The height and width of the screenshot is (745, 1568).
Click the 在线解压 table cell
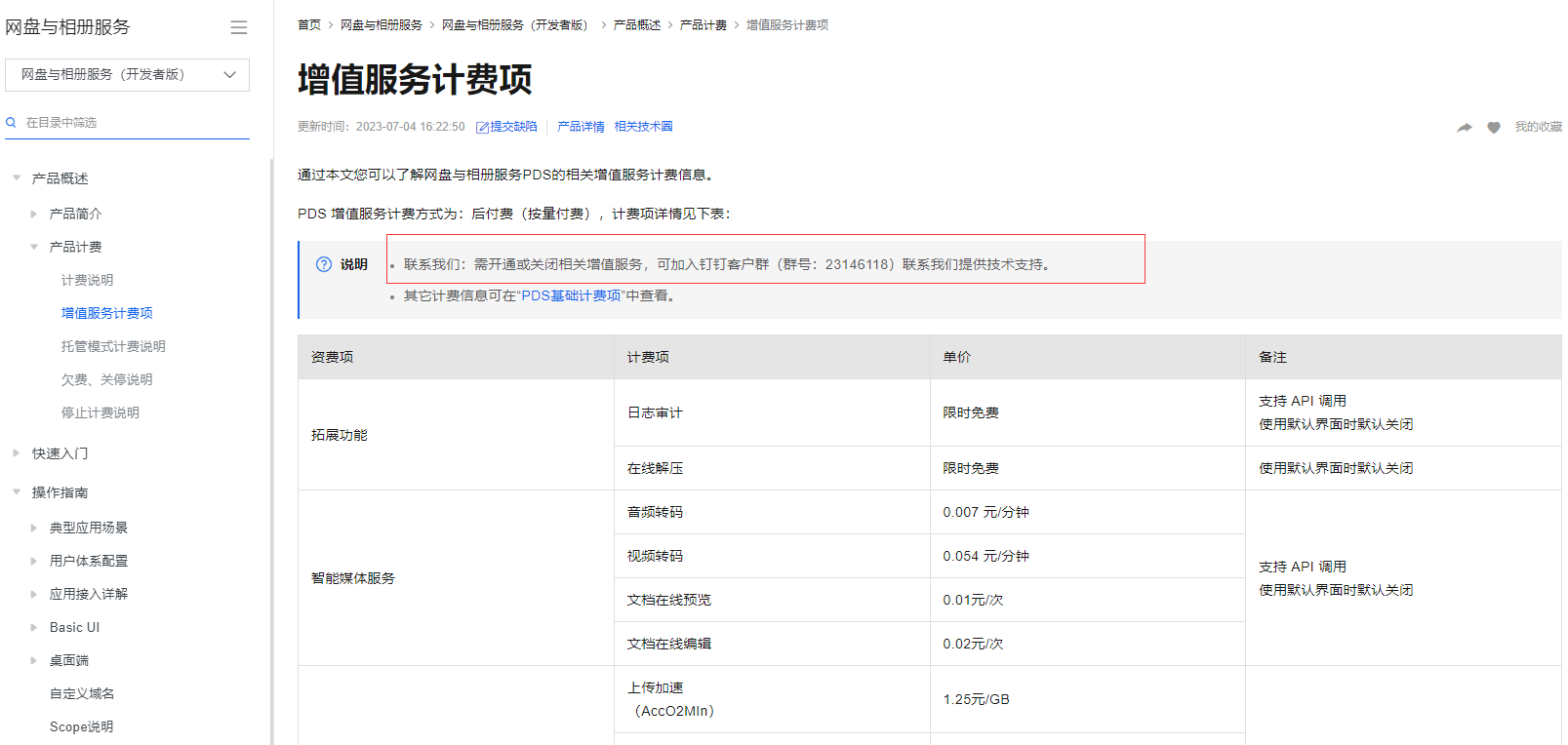pos(772,468)
